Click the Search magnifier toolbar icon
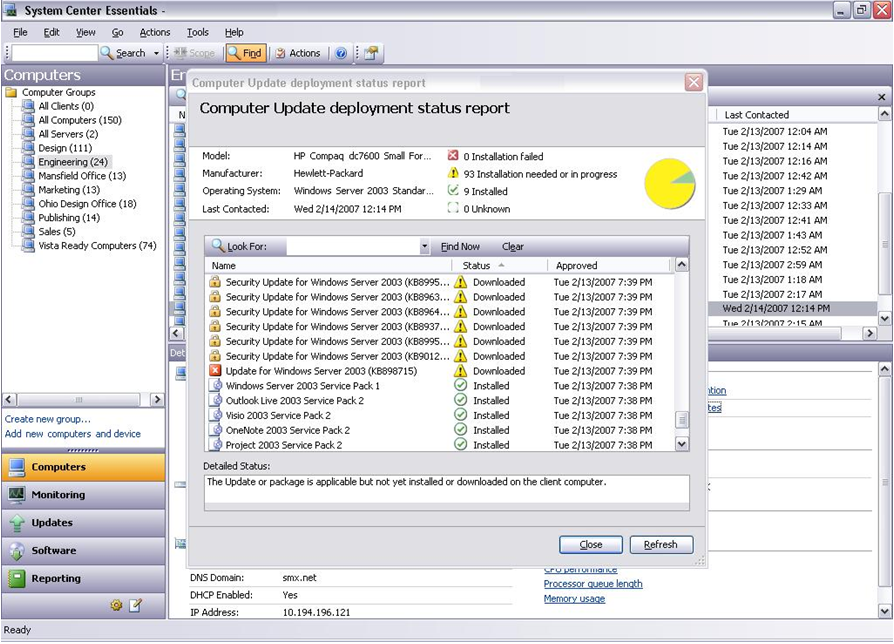 (x=107, y=53)
